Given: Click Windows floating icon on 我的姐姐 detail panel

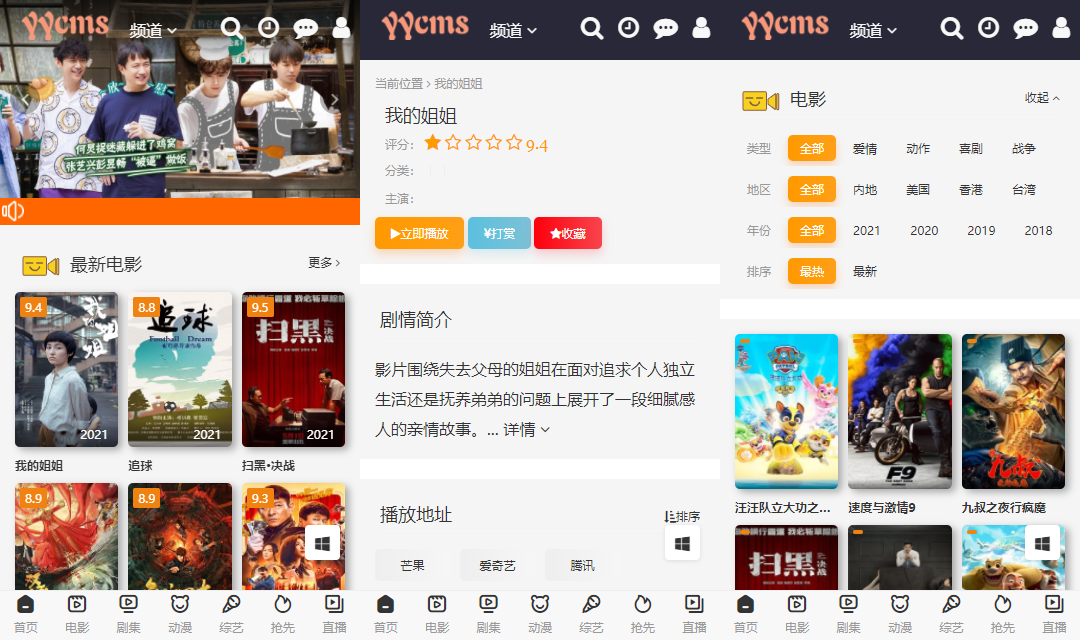Looking at the screenshot, I should pos(682,544).
